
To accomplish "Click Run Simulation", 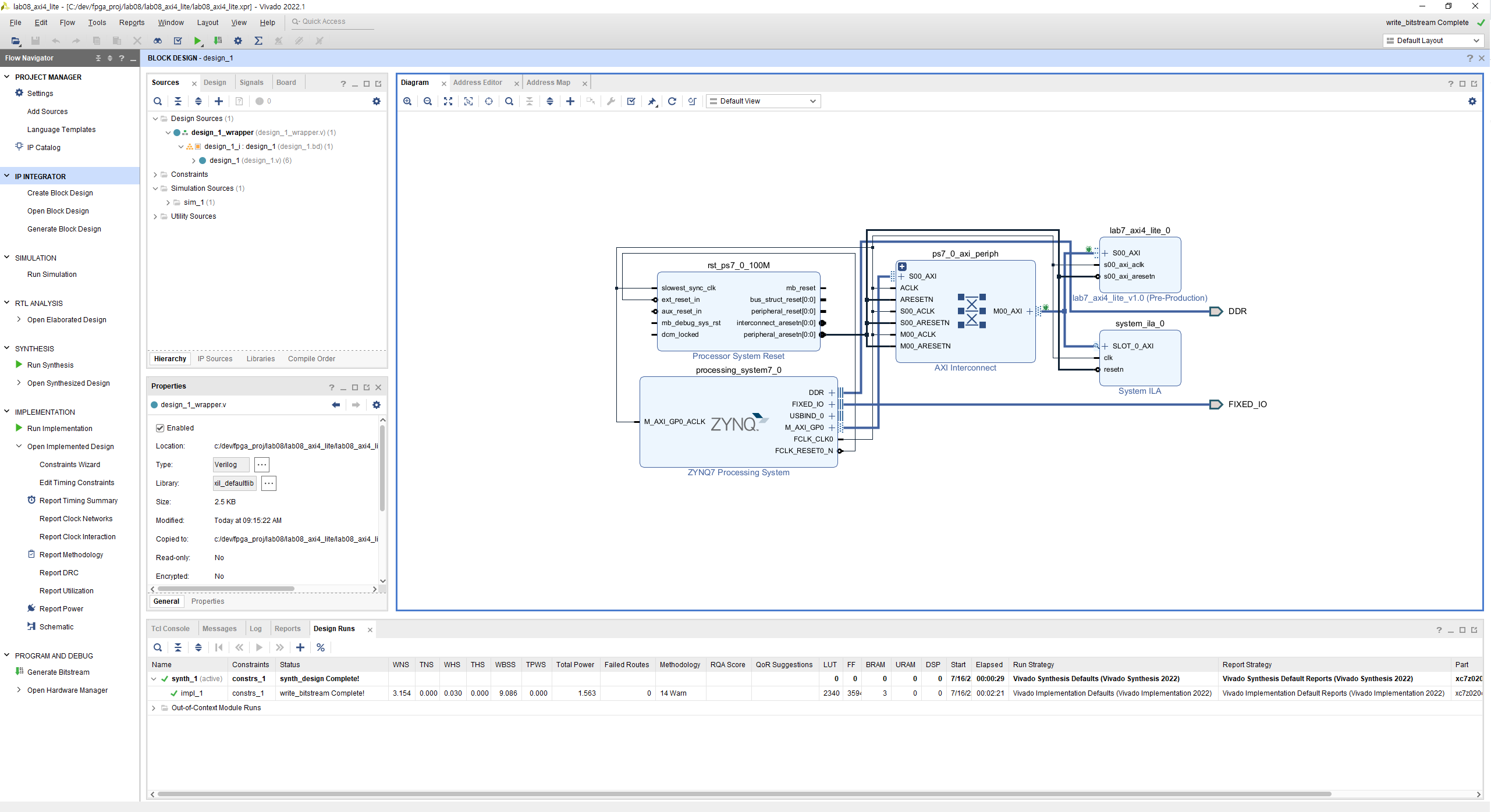I will coord(52,275).
